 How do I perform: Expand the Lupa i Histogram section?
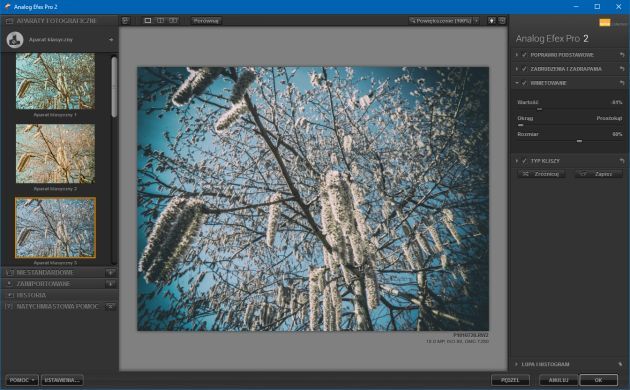517,364
